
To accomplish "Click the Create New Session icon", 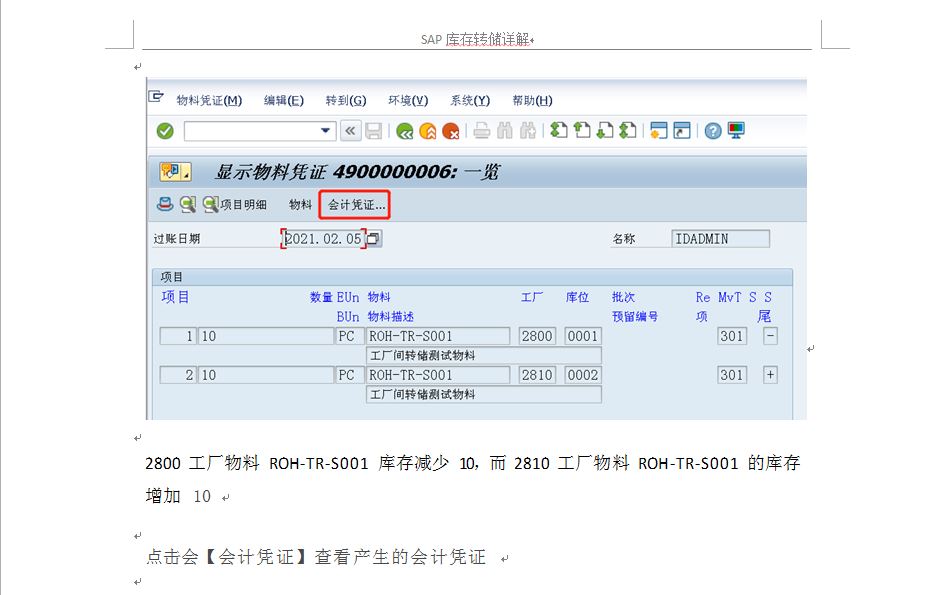I will [x=659, y=130].
